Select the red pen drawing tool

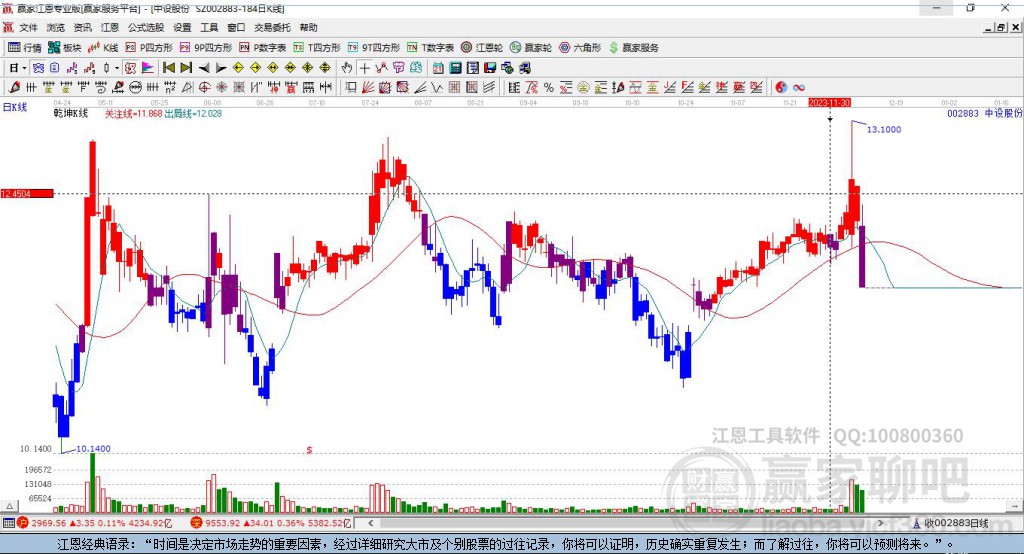click(x=14, y=87)
